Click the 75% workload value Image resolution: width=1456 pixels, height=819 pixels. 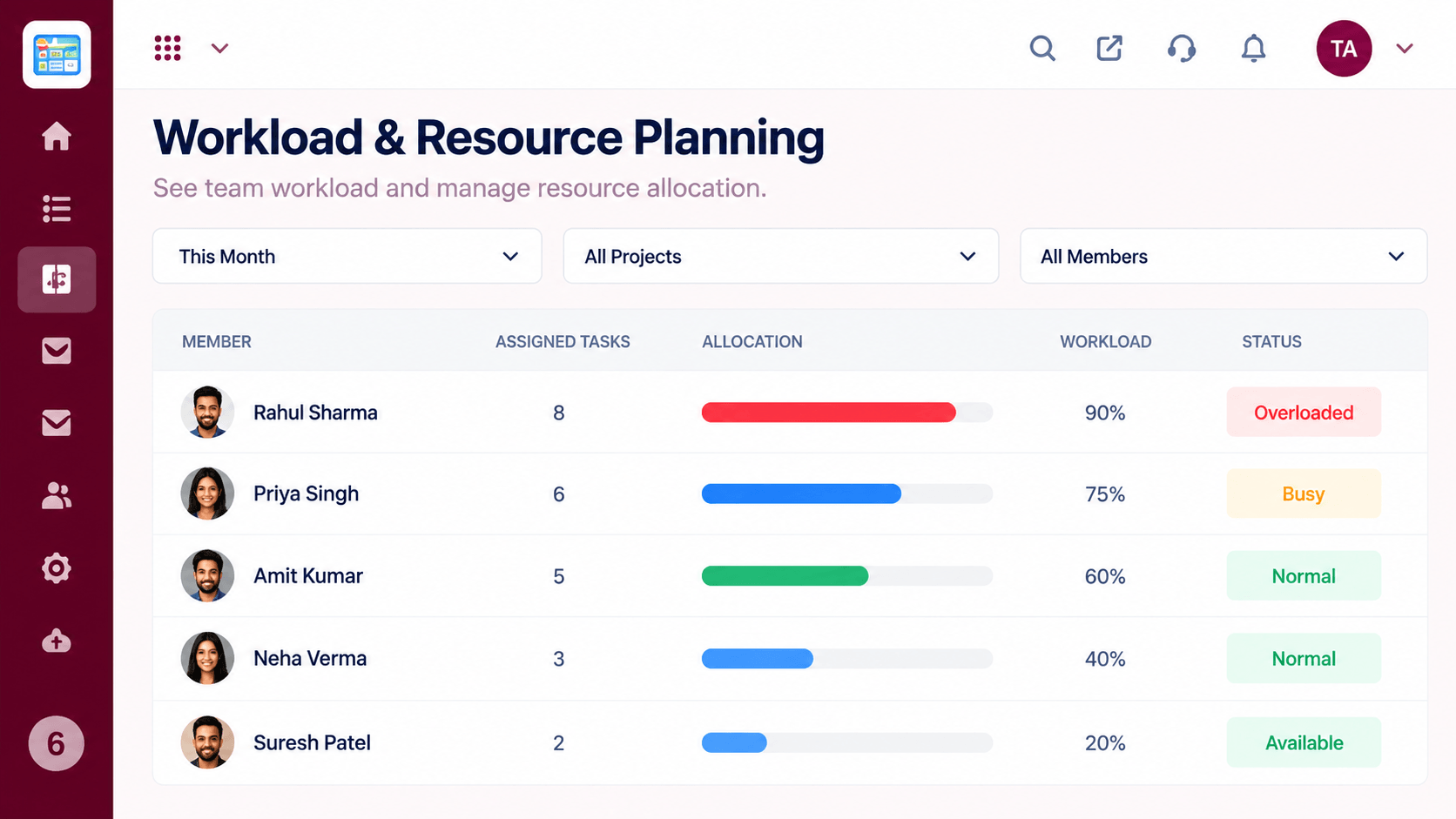pos(1105,494)
